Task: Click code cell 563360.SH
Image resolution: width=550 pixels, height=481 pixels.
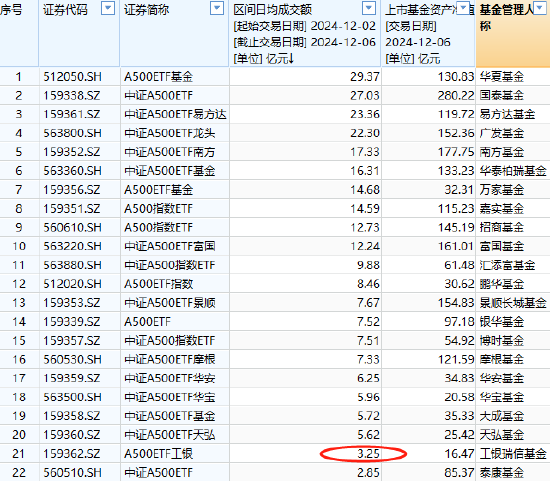Action: [72, 171]
